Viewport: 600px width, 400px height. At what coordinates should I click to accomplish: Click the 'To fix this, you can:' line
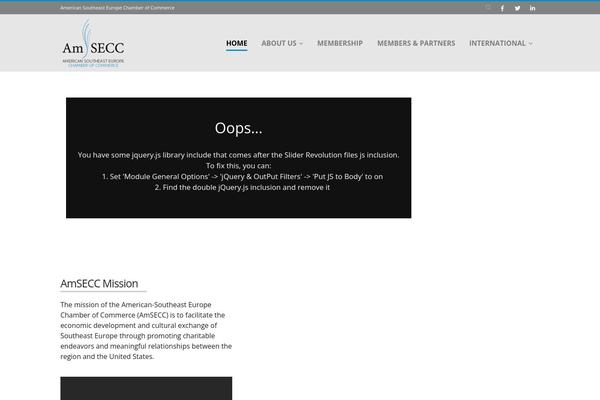tap(238, 166)
